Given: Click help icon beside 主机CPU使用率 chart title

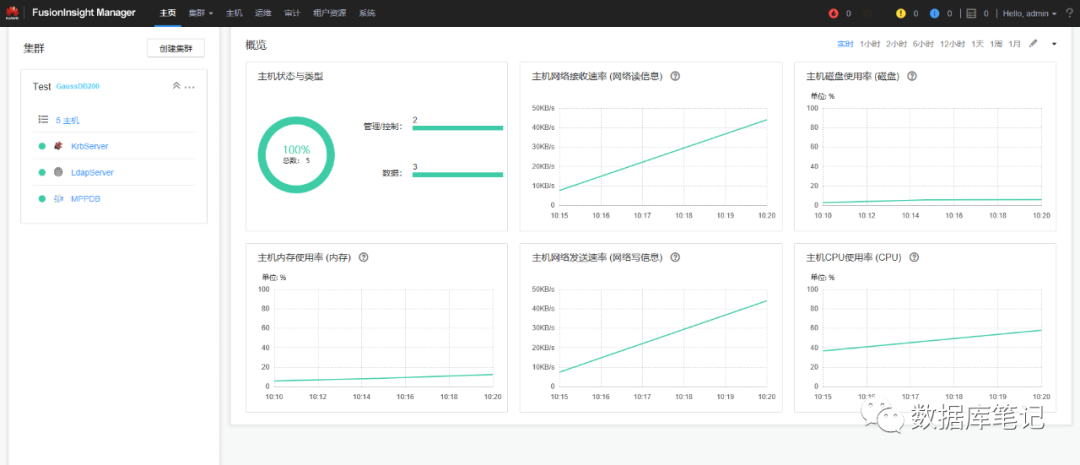Looking at the screenshot, I should point(913,257).
